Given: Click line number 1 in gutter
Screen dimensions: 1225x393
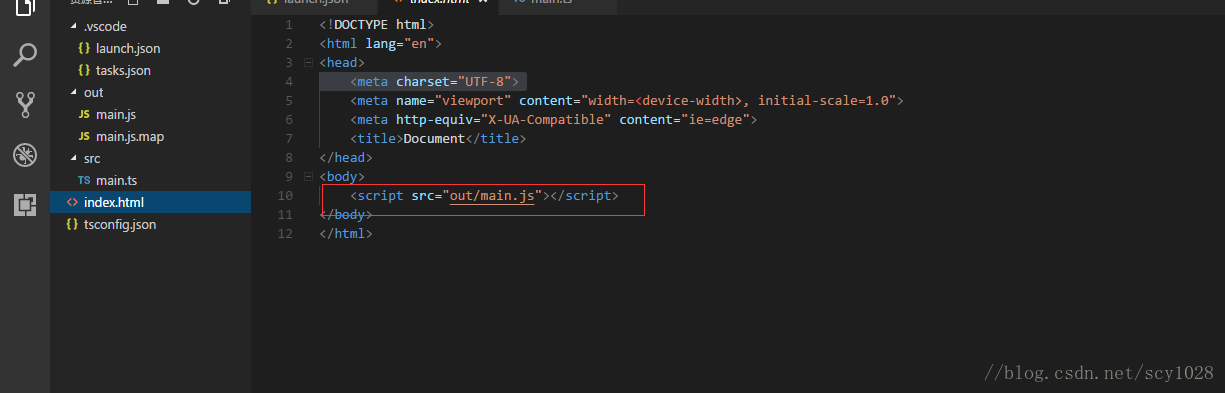Looking at the screenshot, I should coord(289,24).
